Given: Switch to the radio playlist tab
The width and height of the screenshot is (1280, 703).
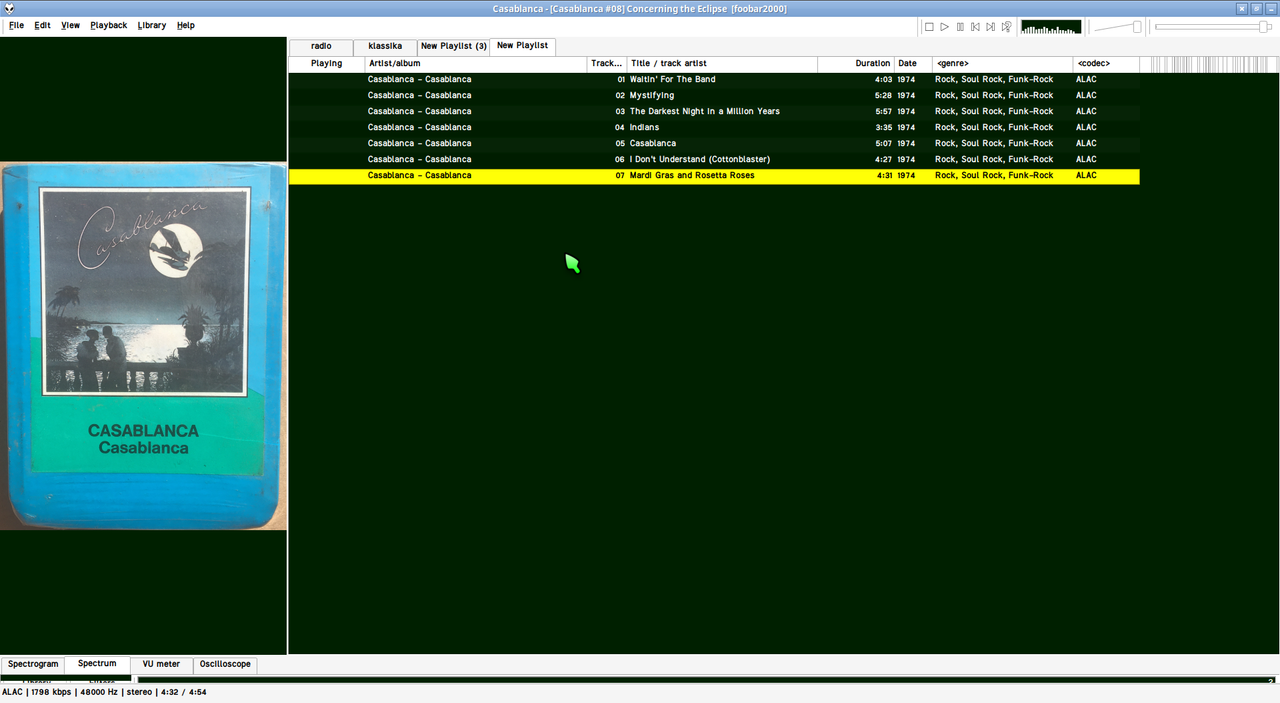Looking at the screenshot, I should coord(321,46).
